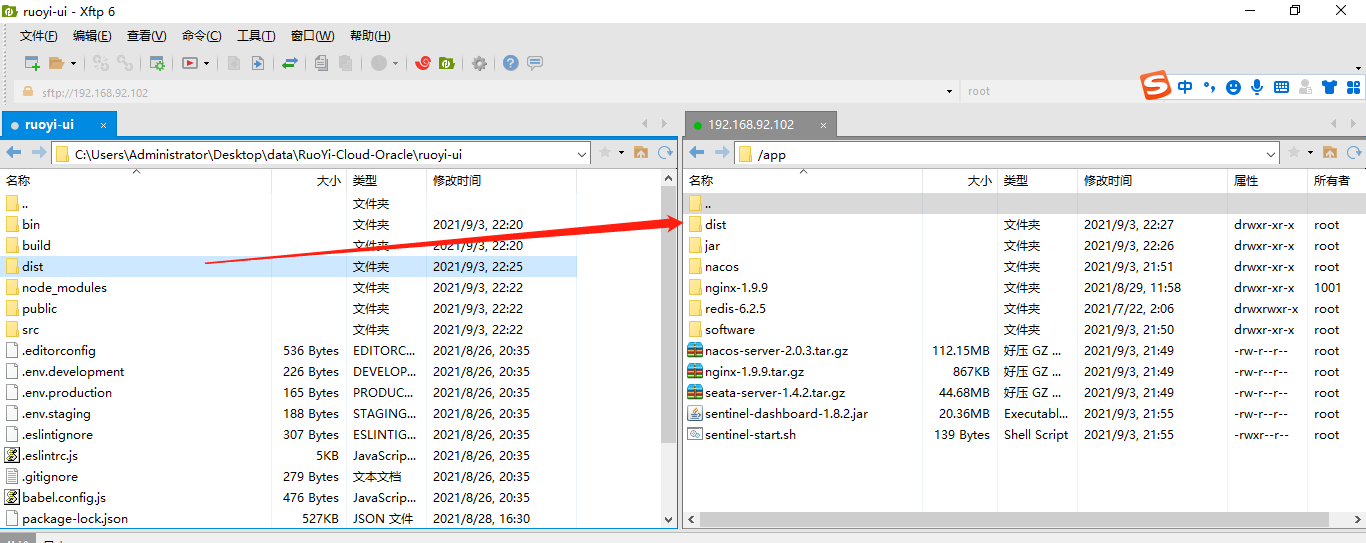
Task: Click remote pane home folder icon
Action: coord(1330,153)
